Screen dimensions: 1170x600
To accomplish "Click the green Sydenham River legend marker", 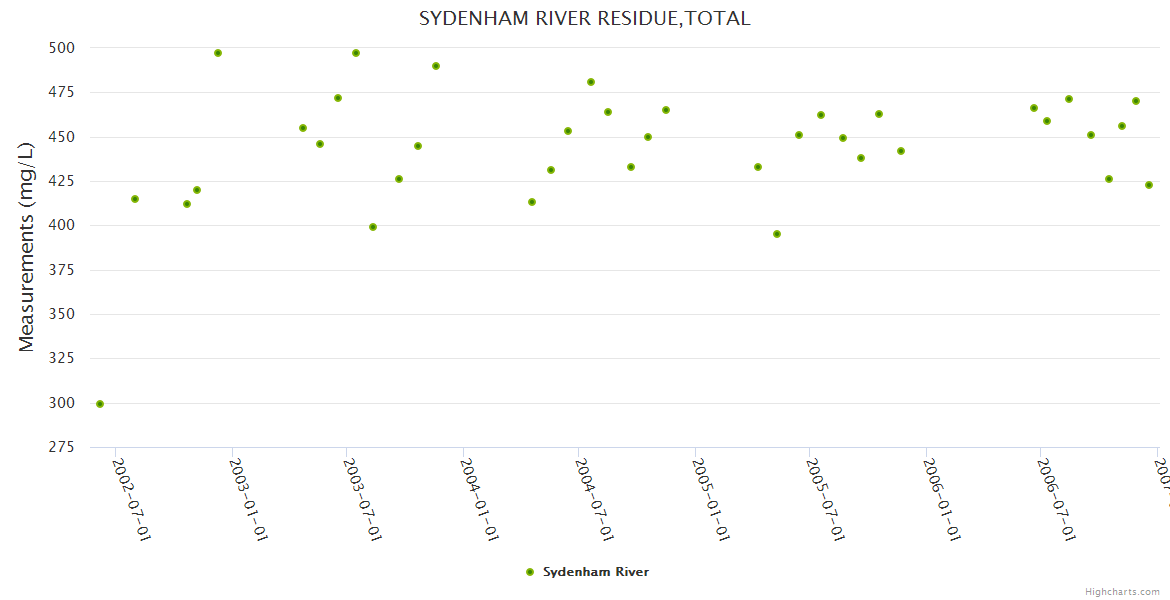I will [530, 572].
